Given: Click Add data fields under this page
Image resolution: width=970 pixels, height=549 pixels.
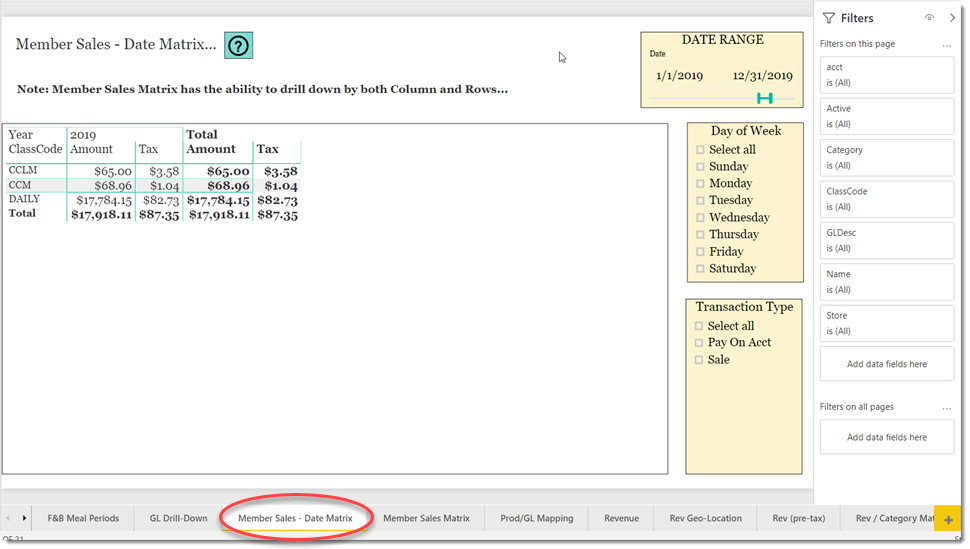Looking at the screenshot, I should point(886,364).
